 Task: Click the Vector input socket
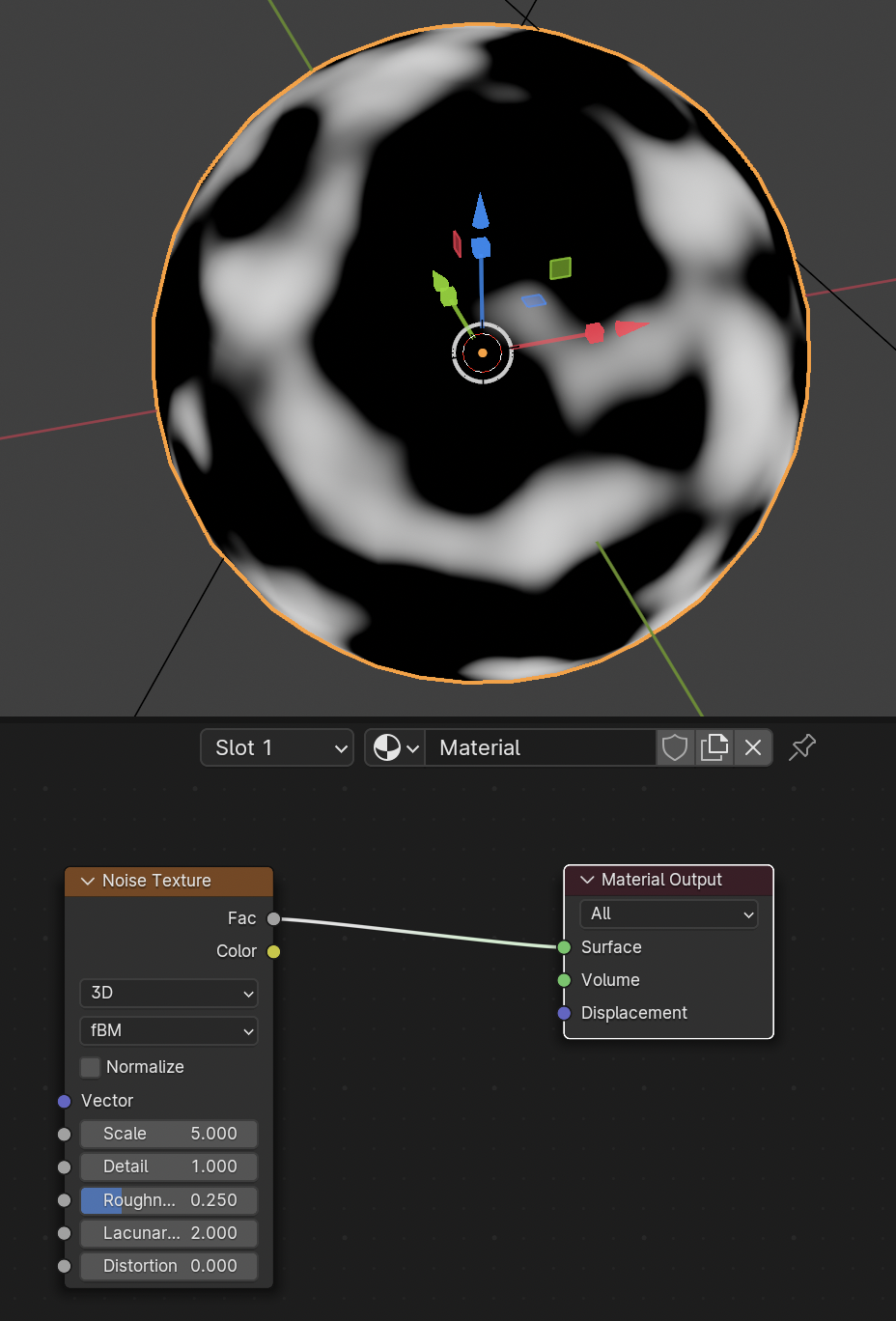point(65,1101)
